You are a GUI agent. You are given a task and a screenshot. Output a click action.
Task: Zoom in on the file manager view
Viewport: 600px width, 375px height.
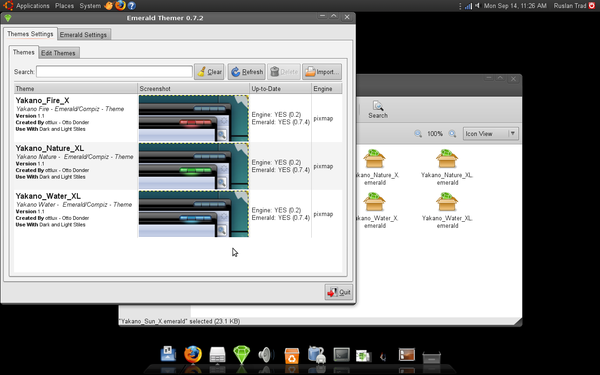pyautogui.click(x=452, y=134)
